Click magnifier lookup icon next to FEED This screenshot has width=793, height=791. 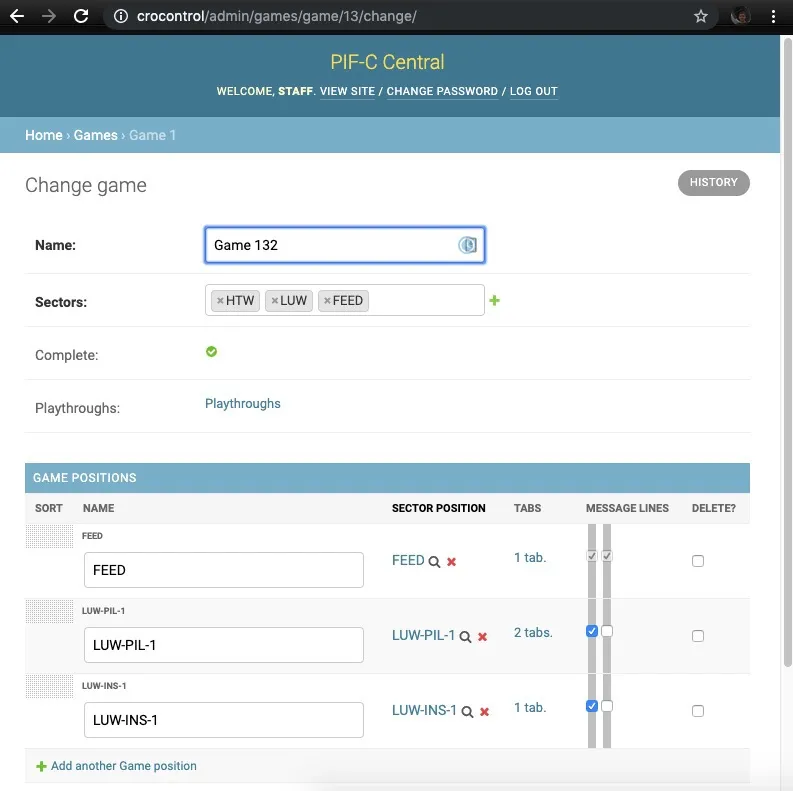(435, 562)
